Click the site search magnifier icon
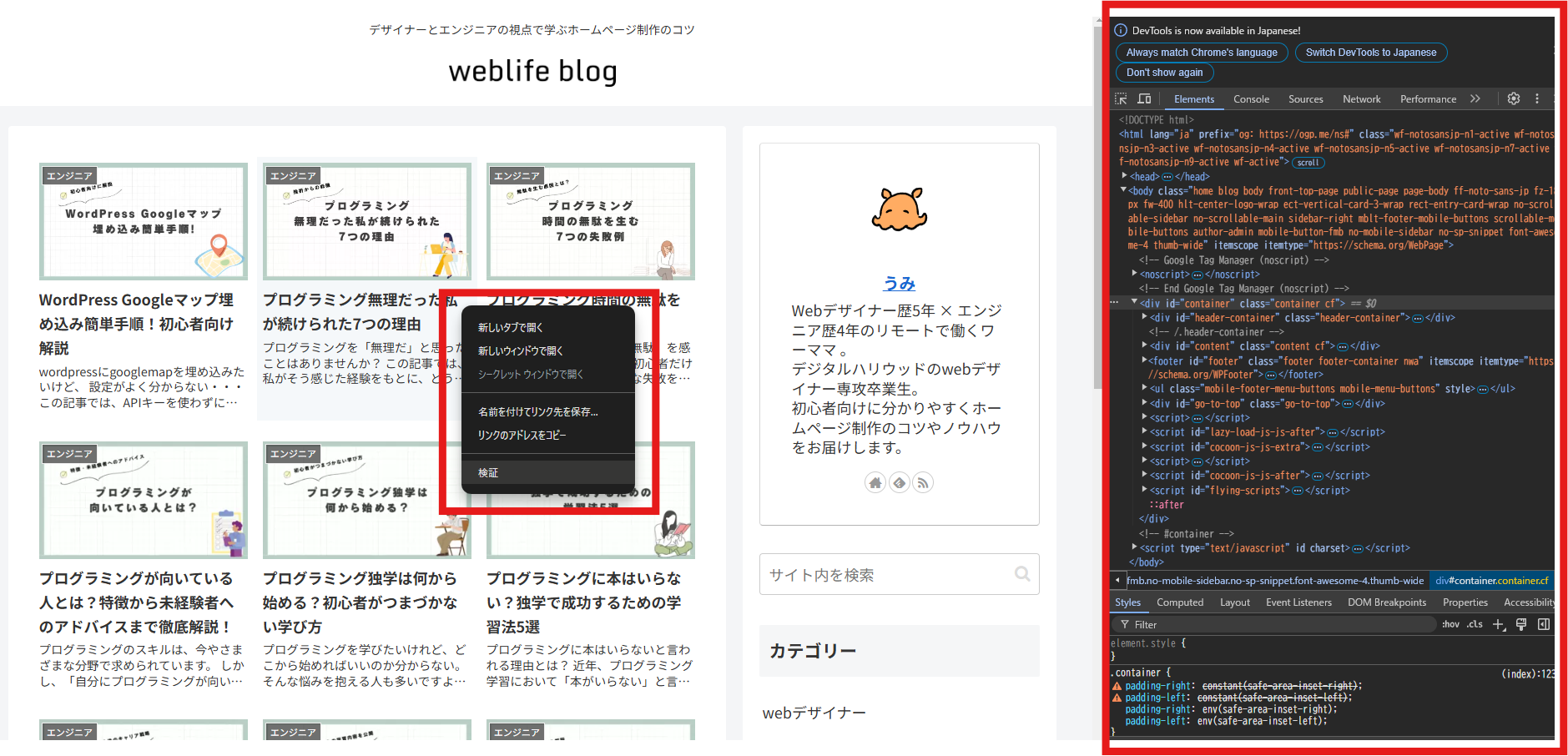 point(1021,574)
